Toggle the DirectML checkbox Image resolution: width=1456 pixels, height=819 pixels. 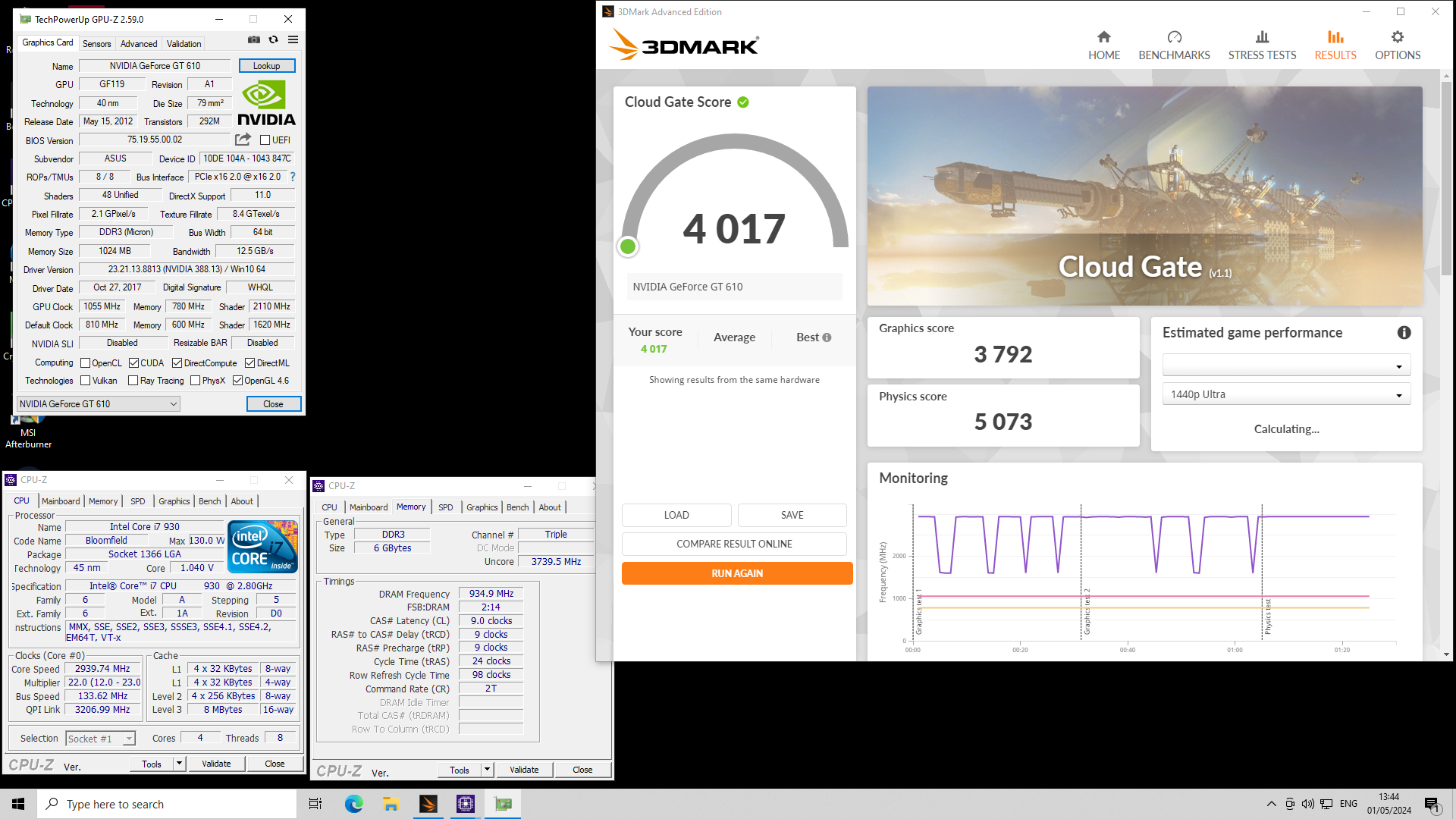[249, 363]
